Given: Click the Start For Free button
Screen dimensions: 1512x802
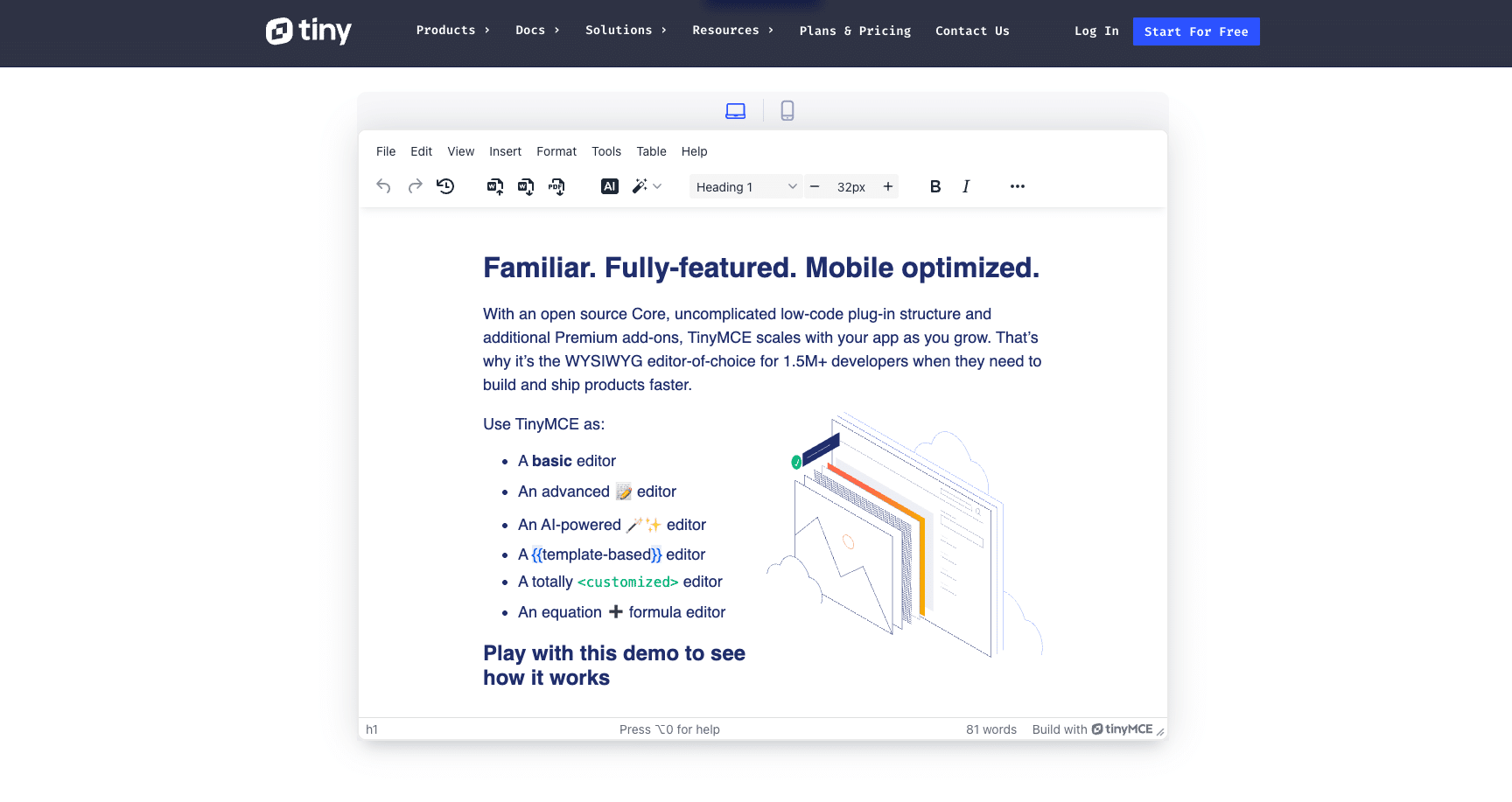Looking at the screenshot, I should pos(1196,31).
